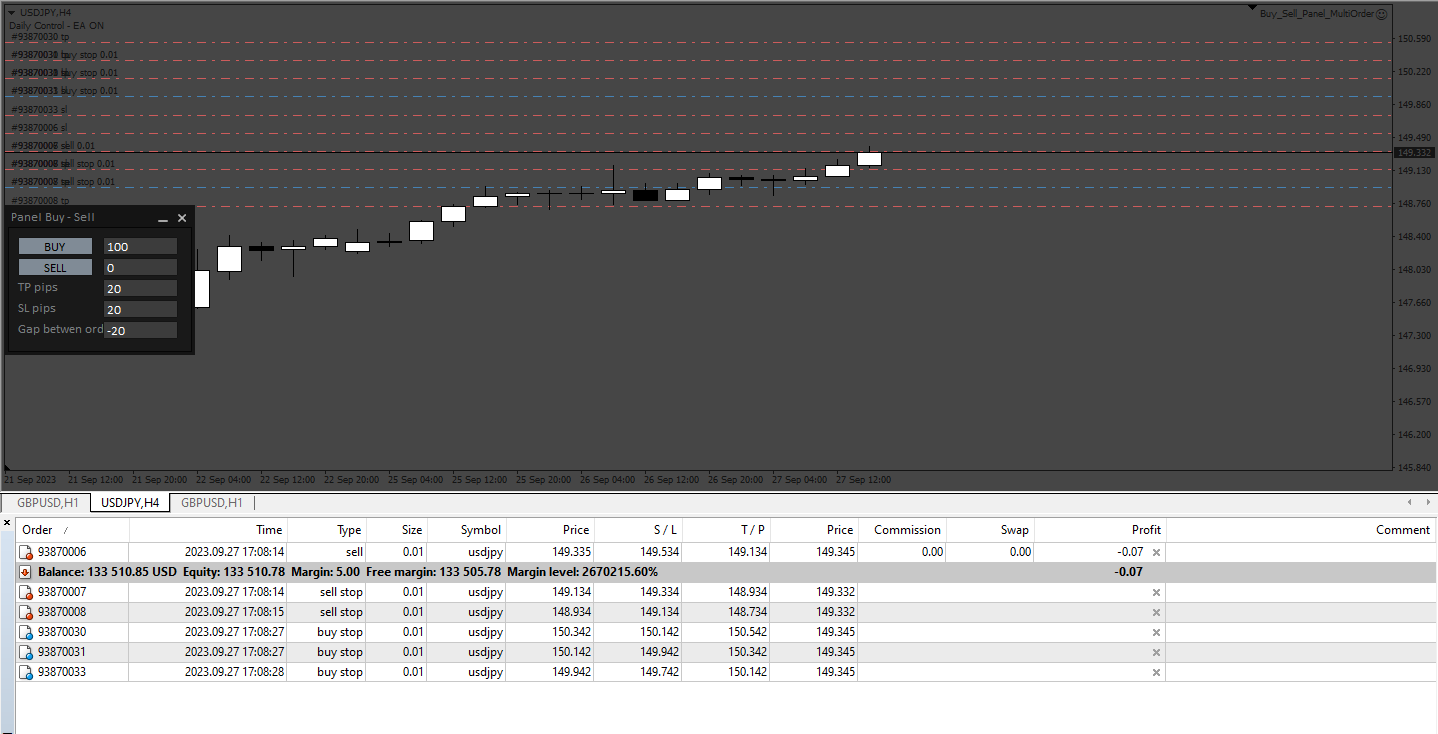The width and height of the screenshot is (1438, 734).
Task: Switch to the first GBPUSD,H1 chart tab
Action: pyautogui.click(x=47, y=502)
